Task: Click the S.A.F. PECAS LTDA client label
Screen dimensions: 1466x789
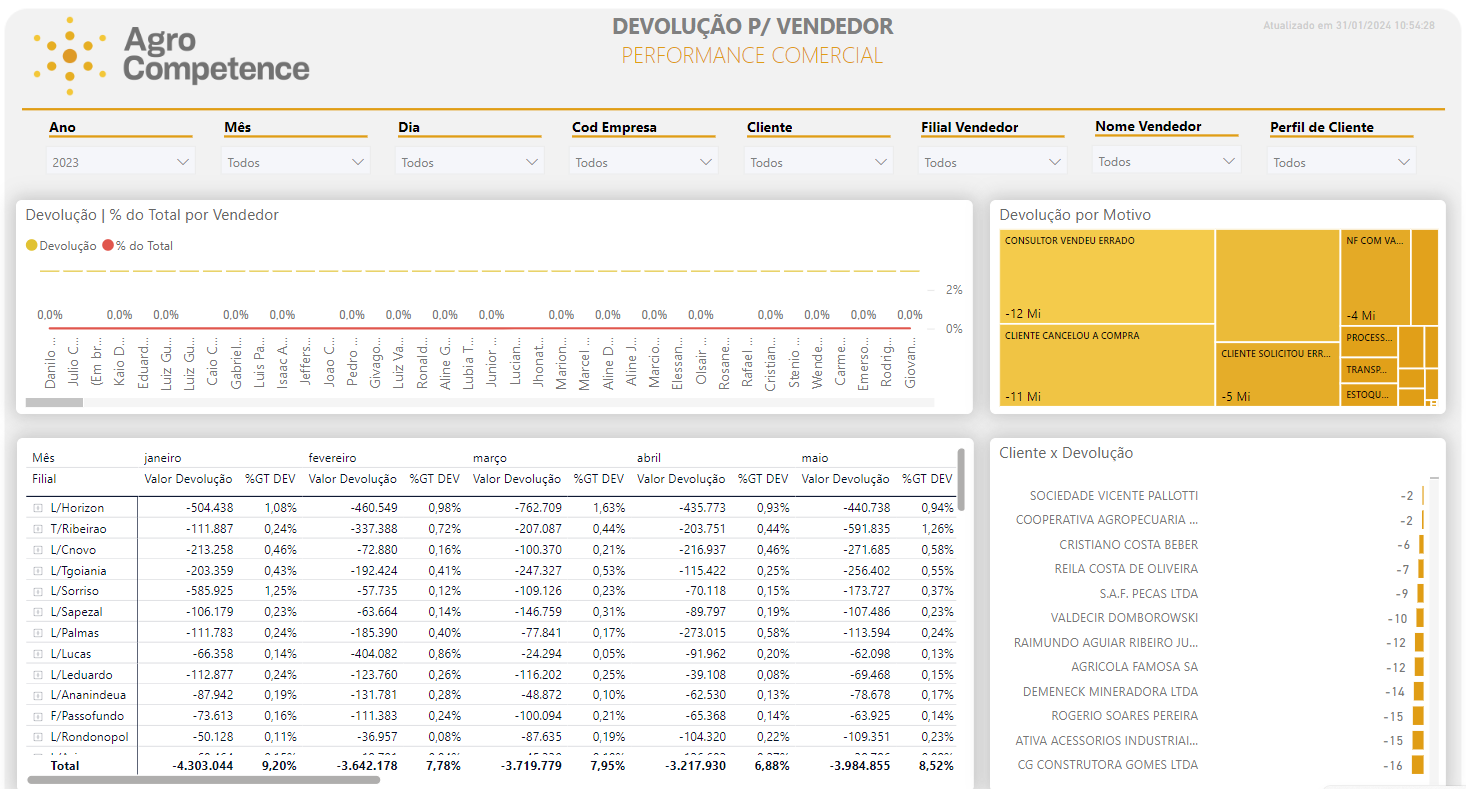Action: pos(1149,594)
